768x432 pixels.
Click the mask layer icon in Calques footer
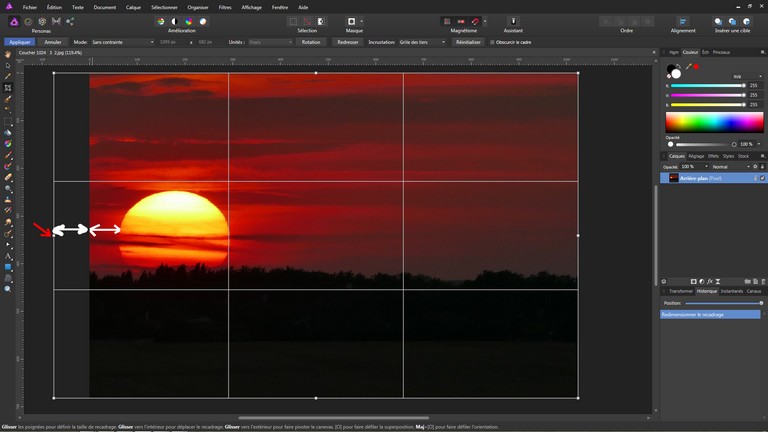694,282
